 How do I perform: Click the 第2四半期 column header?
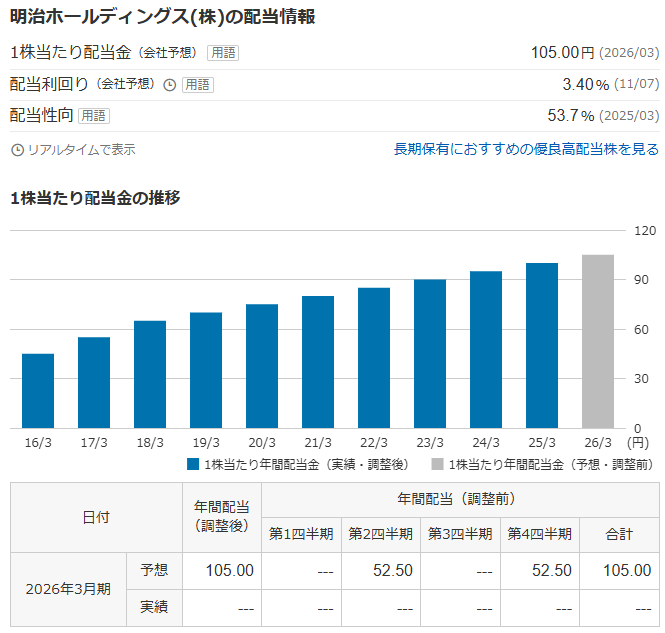(381, 534)
